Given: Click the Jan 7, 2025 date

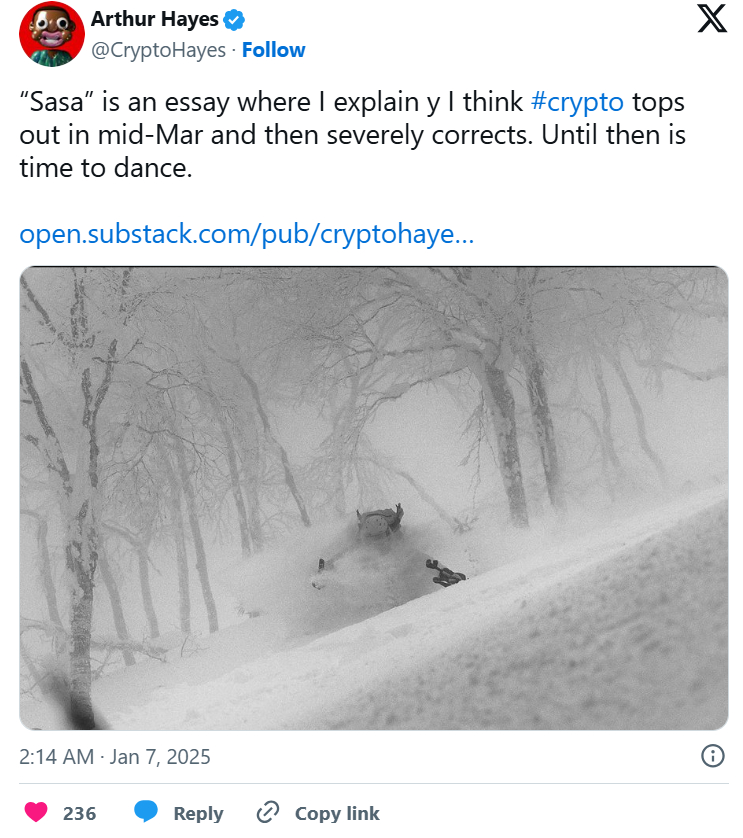Looking at the screenshot, I should tap(162, 756).
